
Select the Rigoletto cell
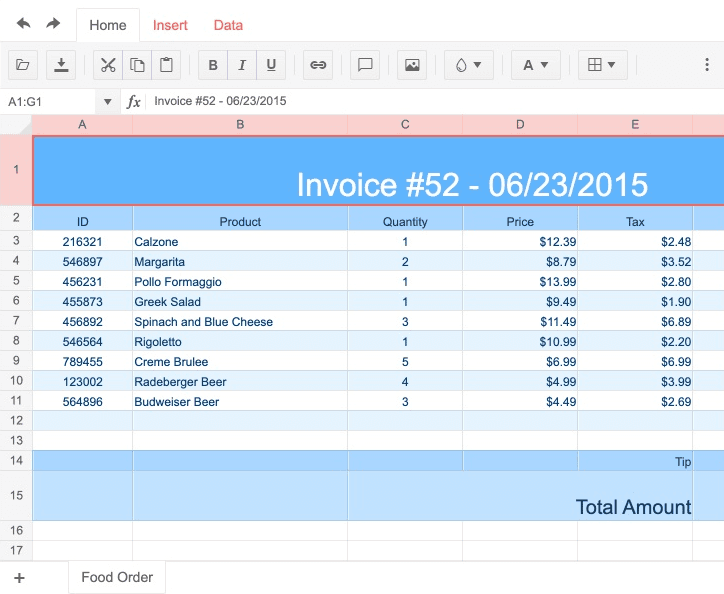point(240,341)
